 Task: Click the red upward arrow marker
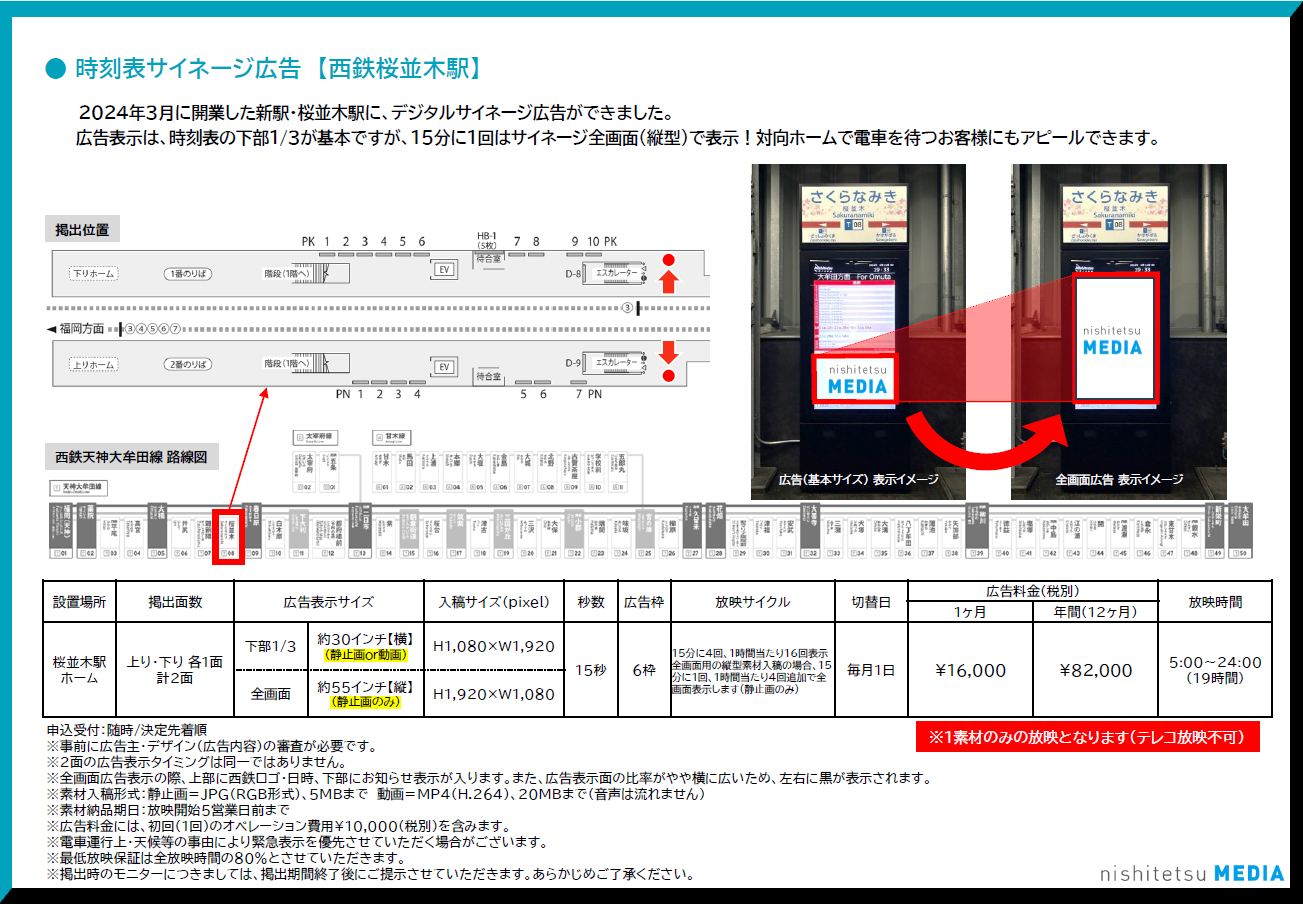pyautogui.click(x=669, y=282)
